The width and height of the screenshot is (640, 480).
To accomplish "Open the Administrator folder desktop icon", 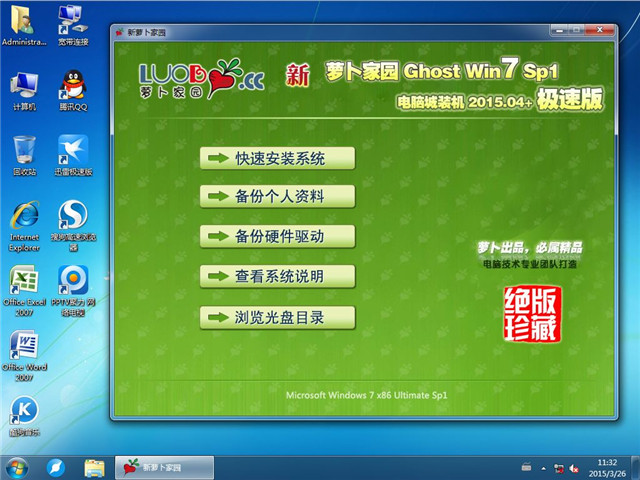I will [24, 24].
